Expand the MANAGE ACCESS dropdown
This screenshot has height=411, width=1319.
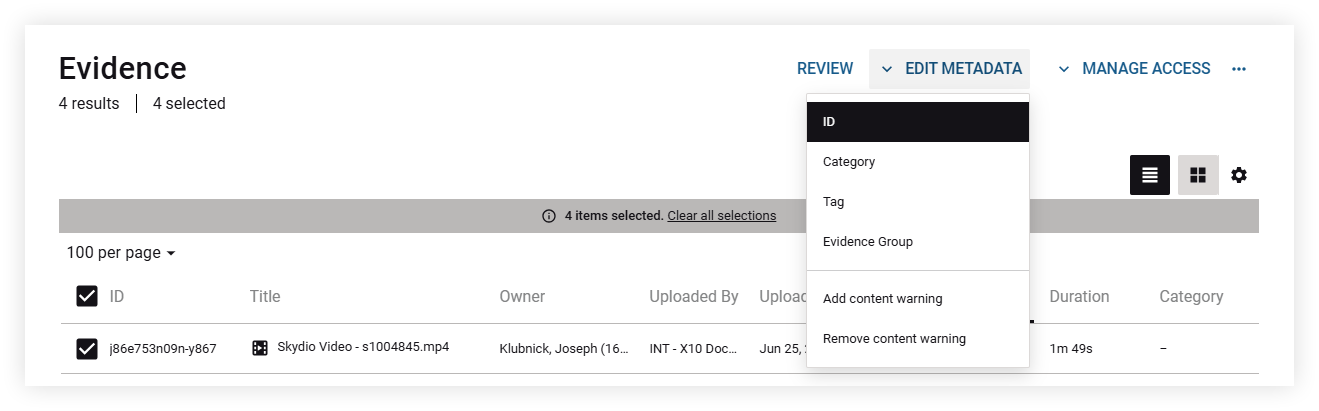(x=1135, y=69)
